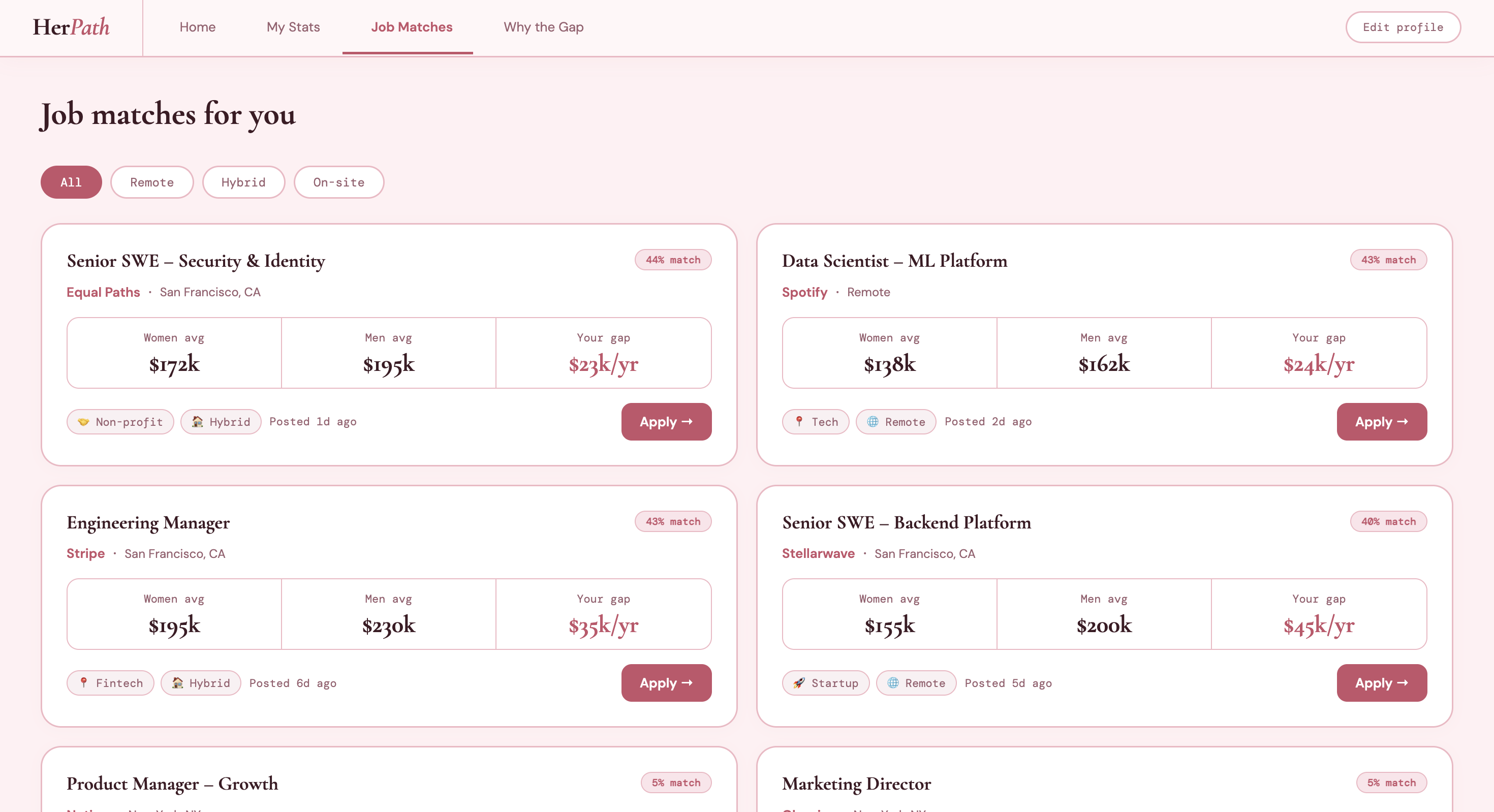
Task: Click the Fintech pin icon on Stripe job
Action: [x=83, y=682]
